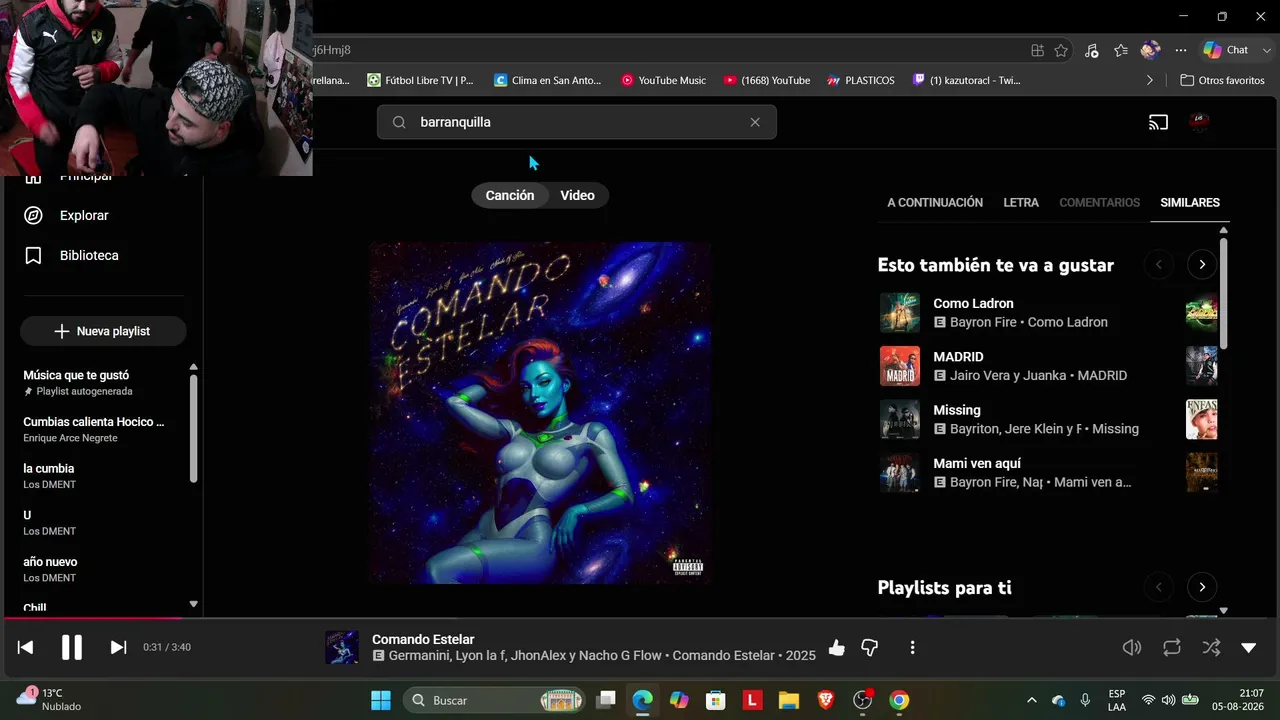Click the cast to device icon

pos(1158,122)
